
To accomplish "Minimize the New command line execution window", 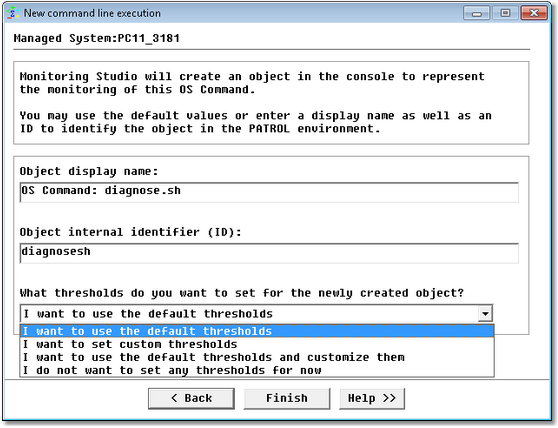I will [477, 13].
